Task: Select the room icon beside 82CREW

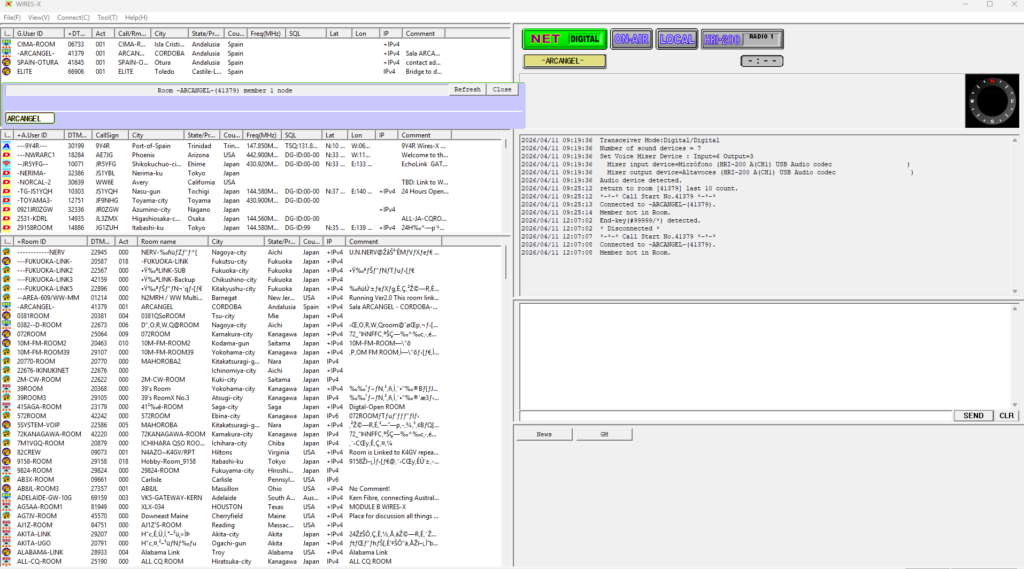Action: [x=8, y=452]
